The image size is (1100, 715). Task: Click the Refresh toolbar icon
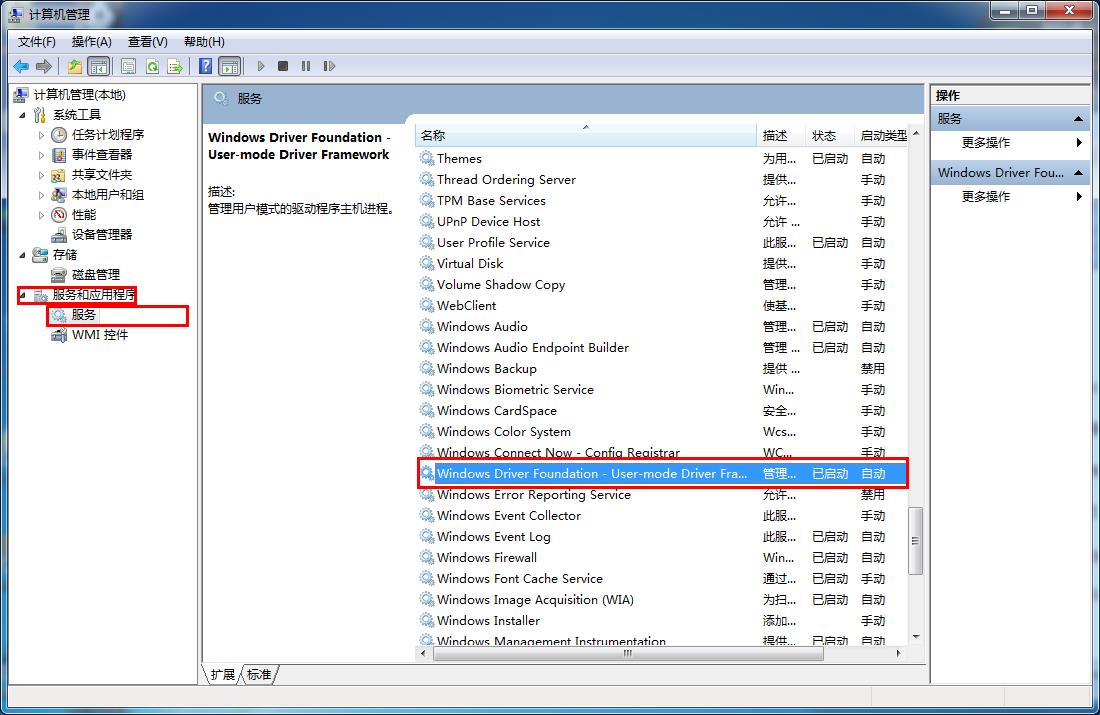point(151,66)
